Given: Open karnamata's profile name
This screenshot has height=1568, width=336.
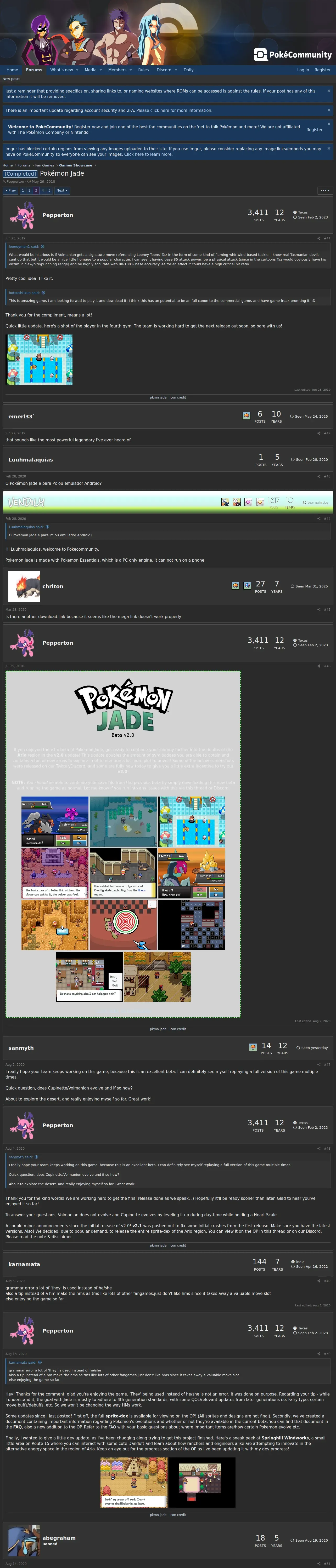Looking at the screenshot, I should pos(24,1264).
